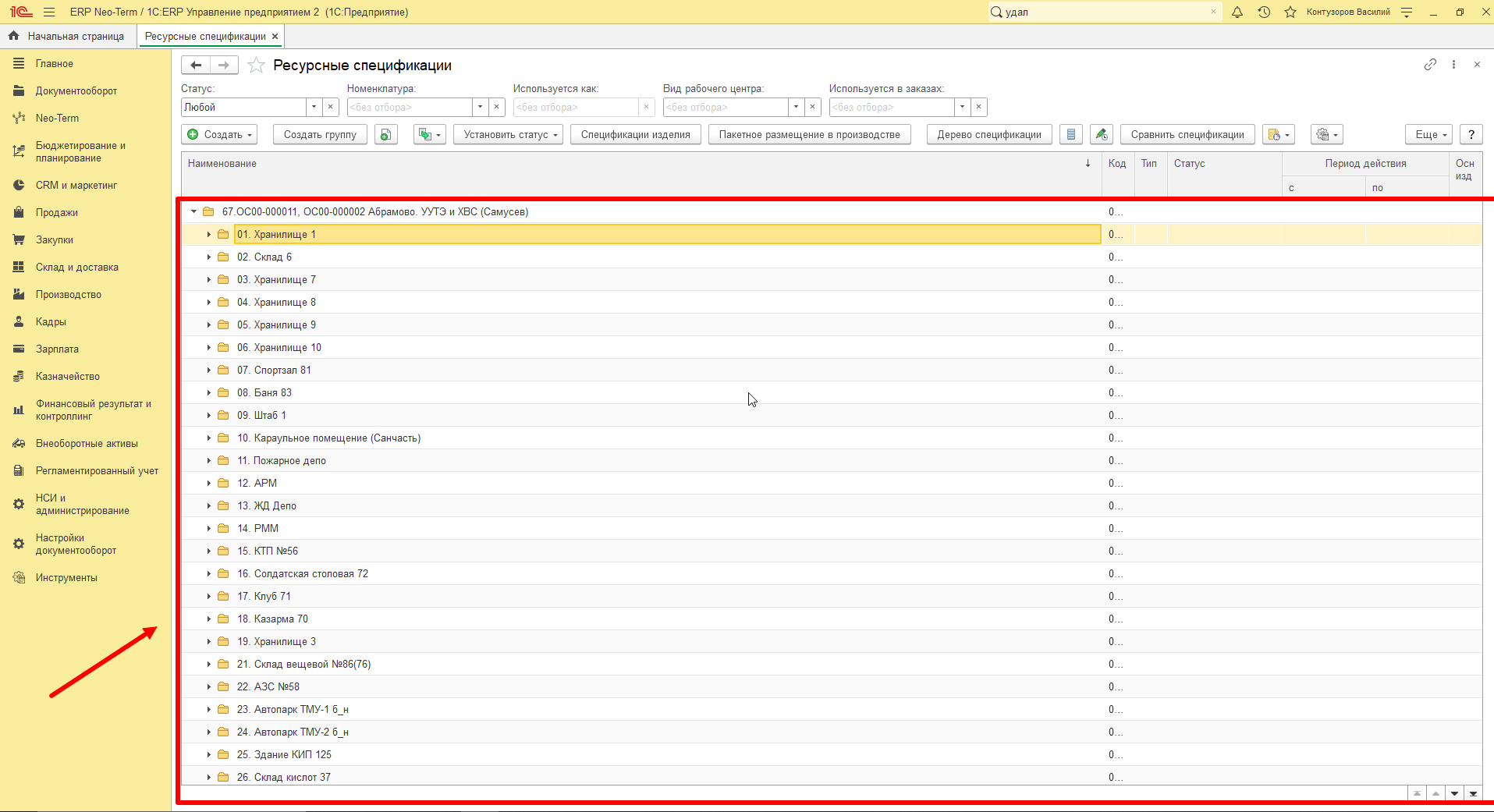Click the Дерево спецификации button
This screenshot has height=812, width=1494.
click(x=989, y=134)
